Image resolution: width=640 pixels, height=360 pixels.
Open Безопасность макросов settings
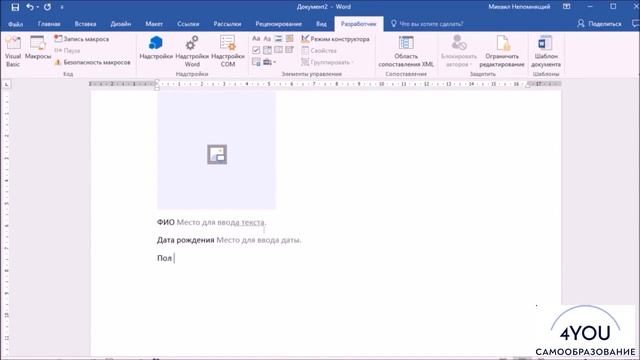(x=92, y=62)
